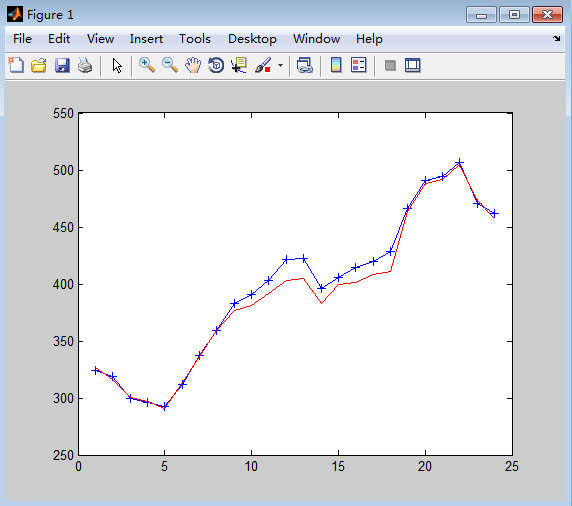The image size is (572, 506).
Task: Select the Brush data tool
Action: point(263,66)
